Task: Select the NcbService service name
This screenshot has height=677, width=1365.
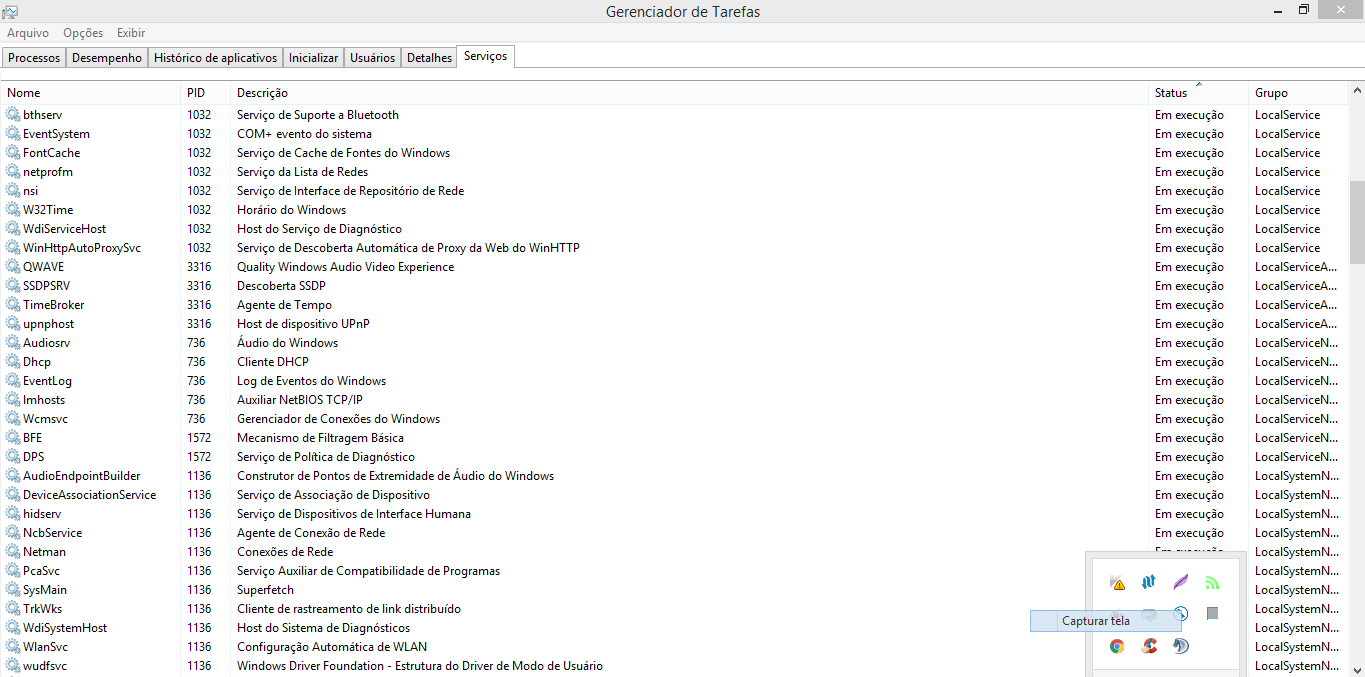Action: click(x=53, y=533)
